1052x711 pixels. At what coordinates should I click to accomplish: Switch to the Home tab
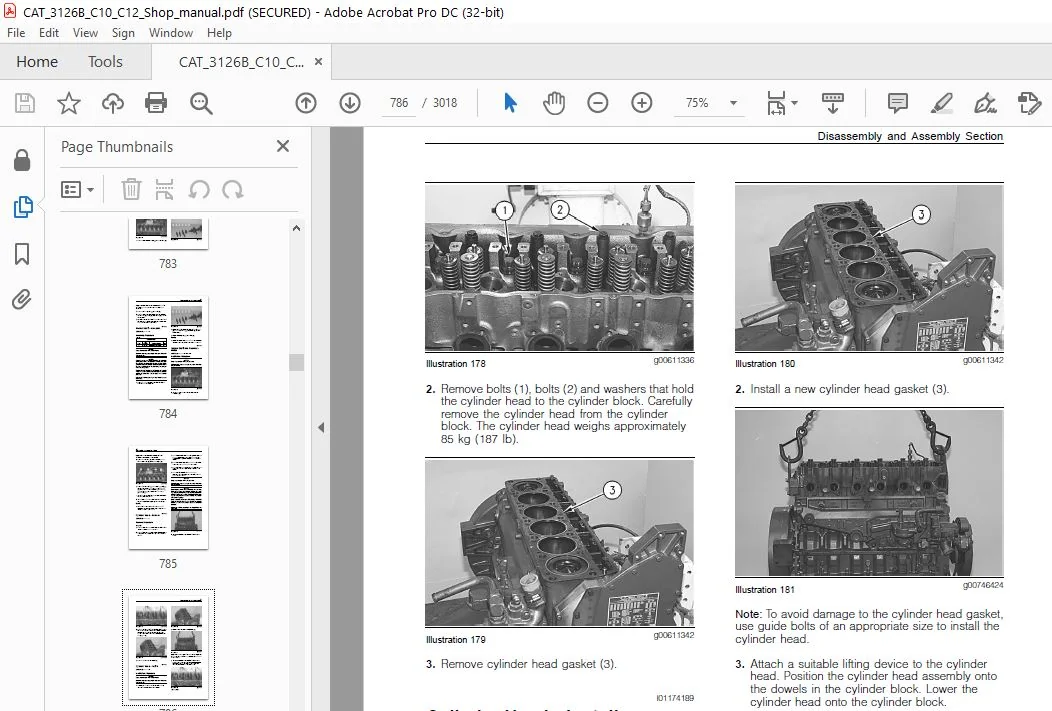[37, 62]
